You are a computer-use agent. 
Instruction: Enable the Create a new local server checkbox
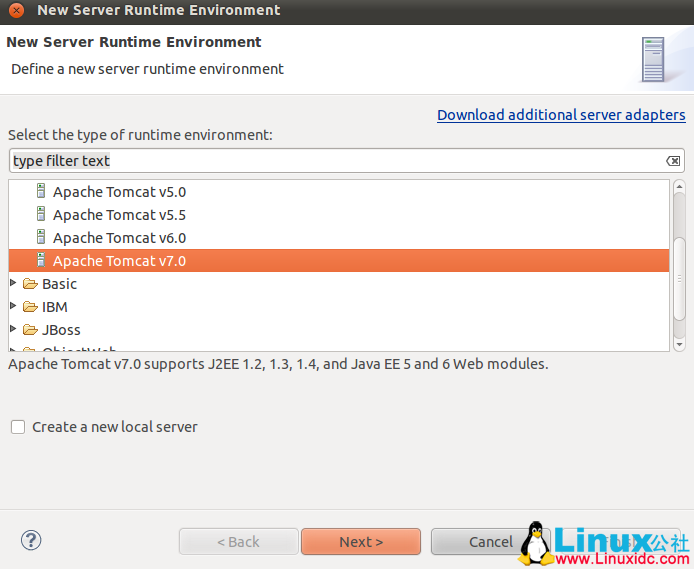18,427
